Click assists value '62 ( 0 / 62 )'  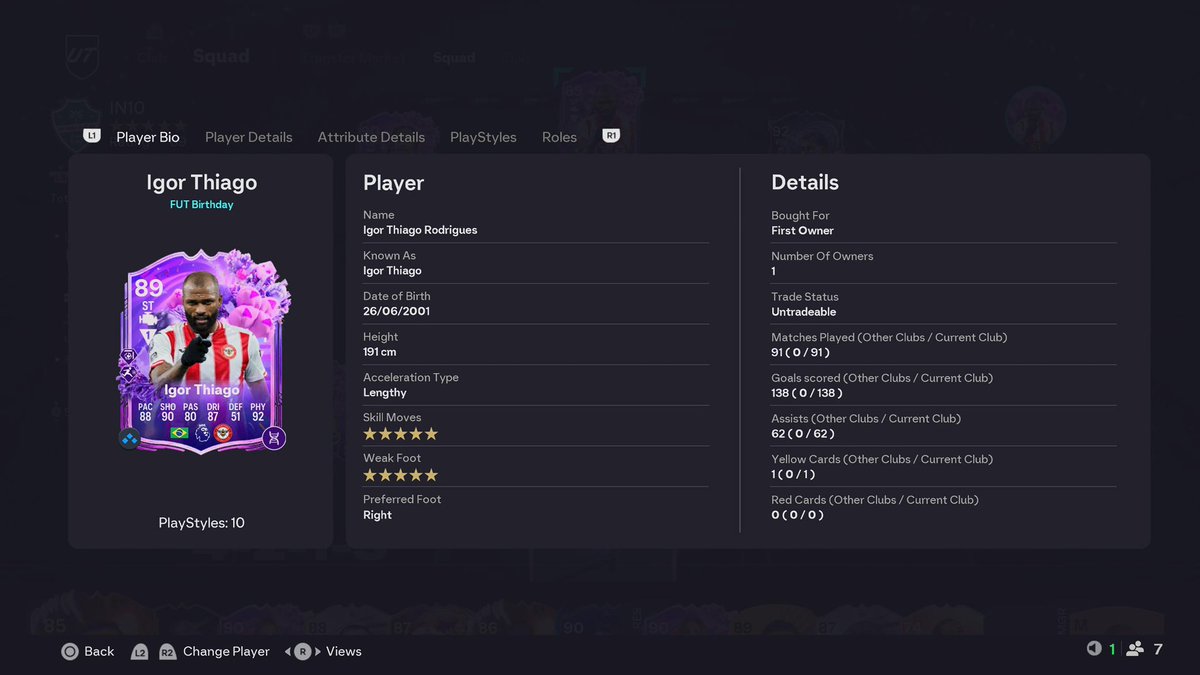coord(803,434)
